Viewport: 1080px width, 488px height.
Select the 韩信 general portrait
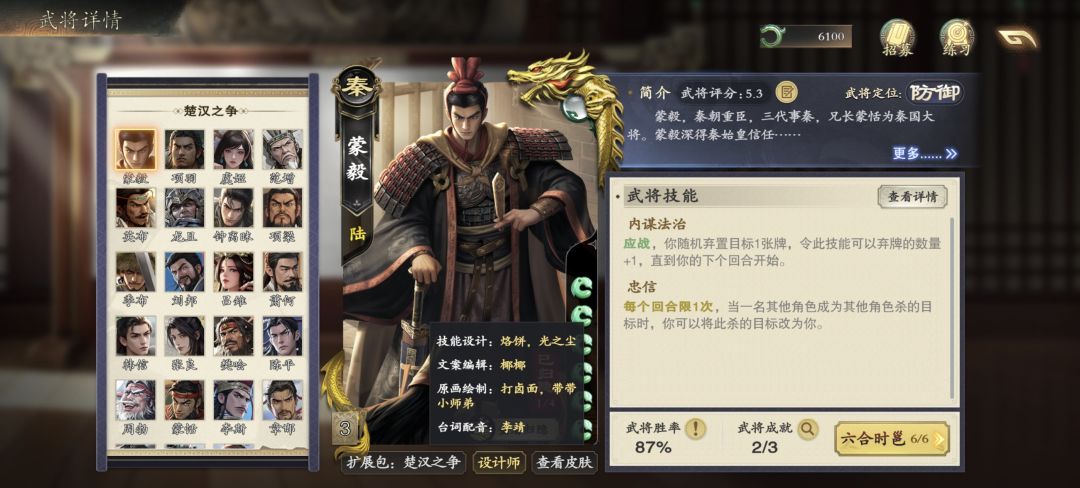point(136,342)
